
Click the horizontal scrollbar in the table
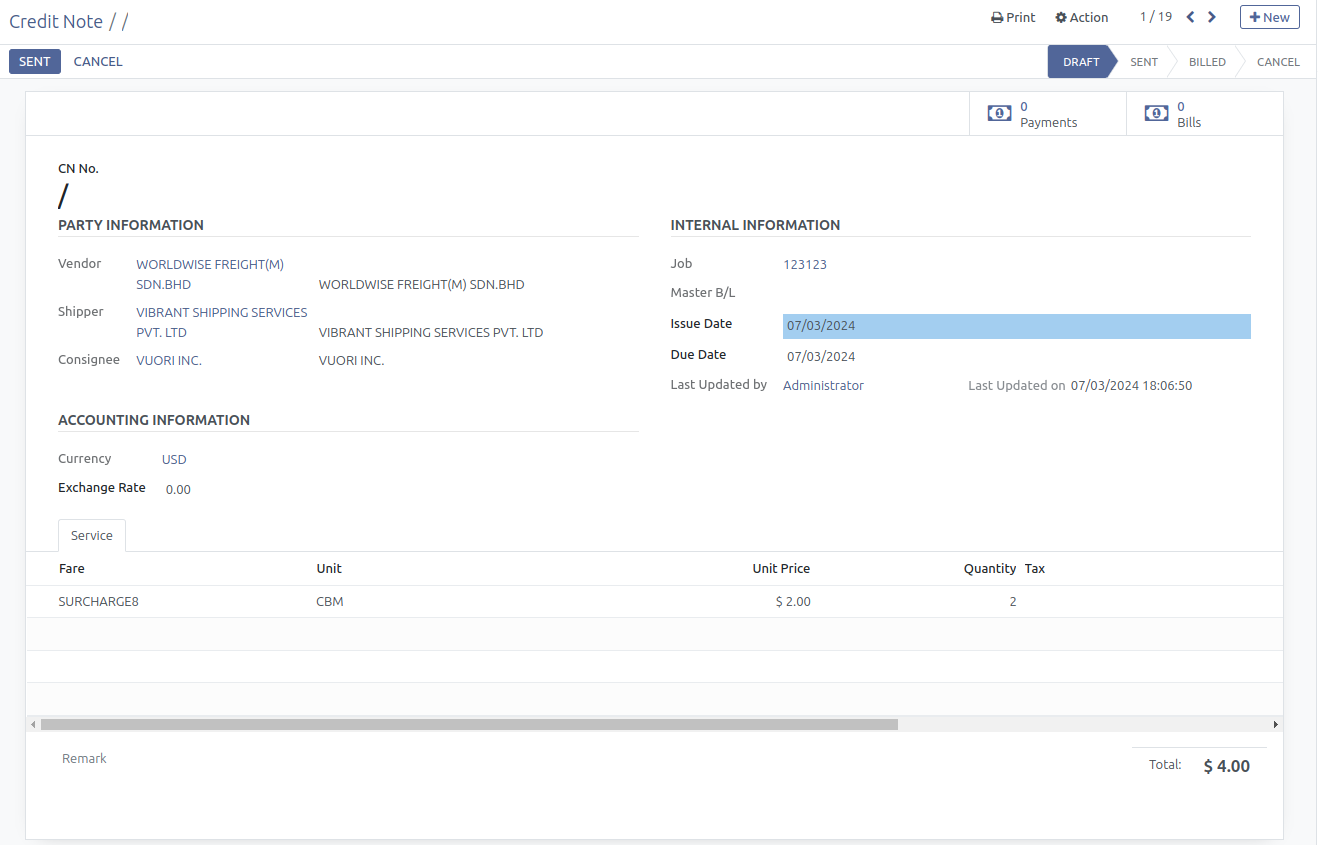pos(469,724)
